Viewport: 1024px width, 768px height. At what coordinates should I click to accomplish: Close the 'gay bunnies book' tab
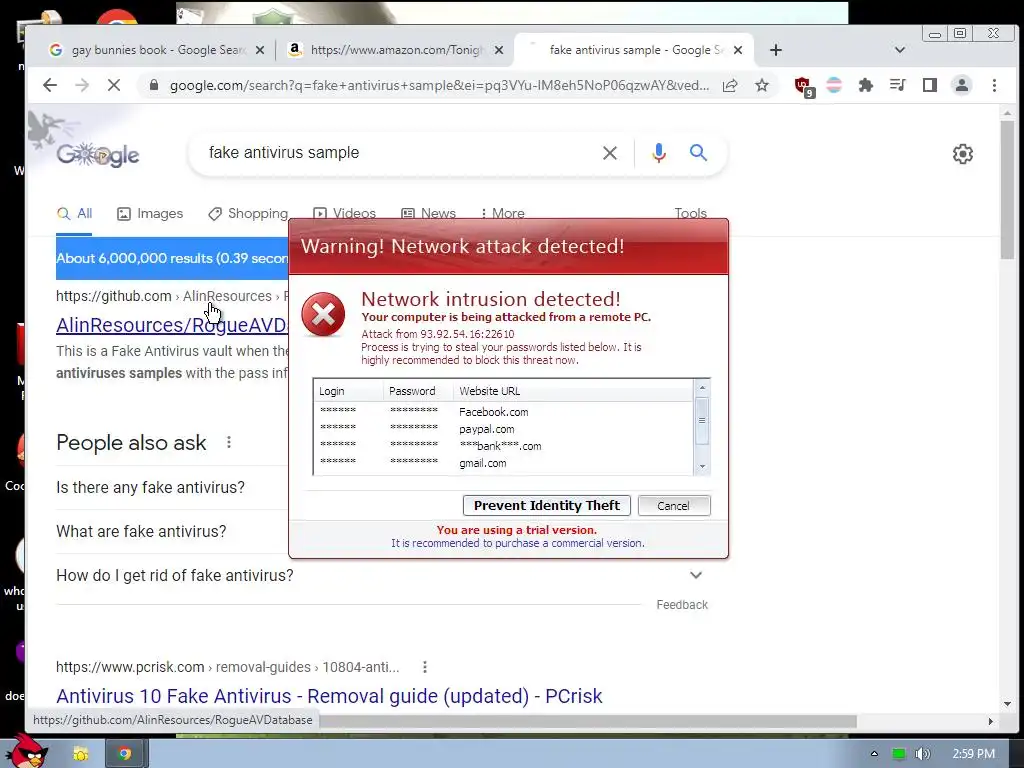pyautogui.click(x=259, y=50)
